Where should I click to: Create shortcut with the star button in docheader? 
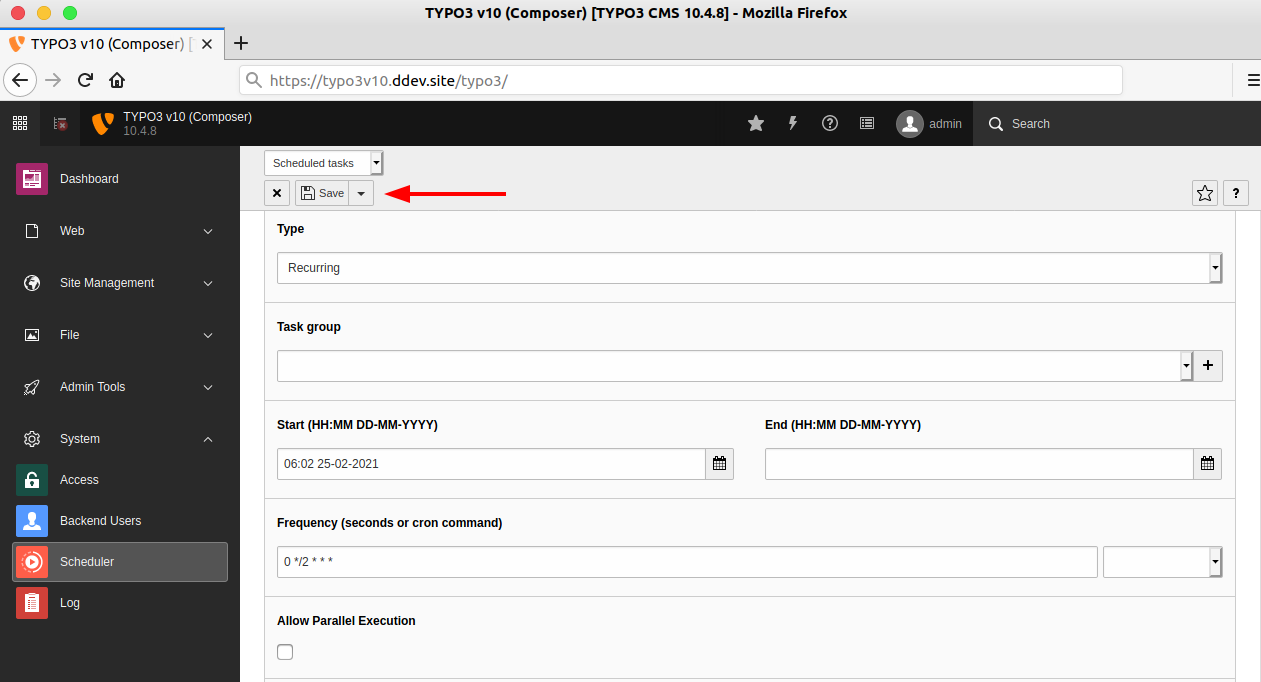1205,194
